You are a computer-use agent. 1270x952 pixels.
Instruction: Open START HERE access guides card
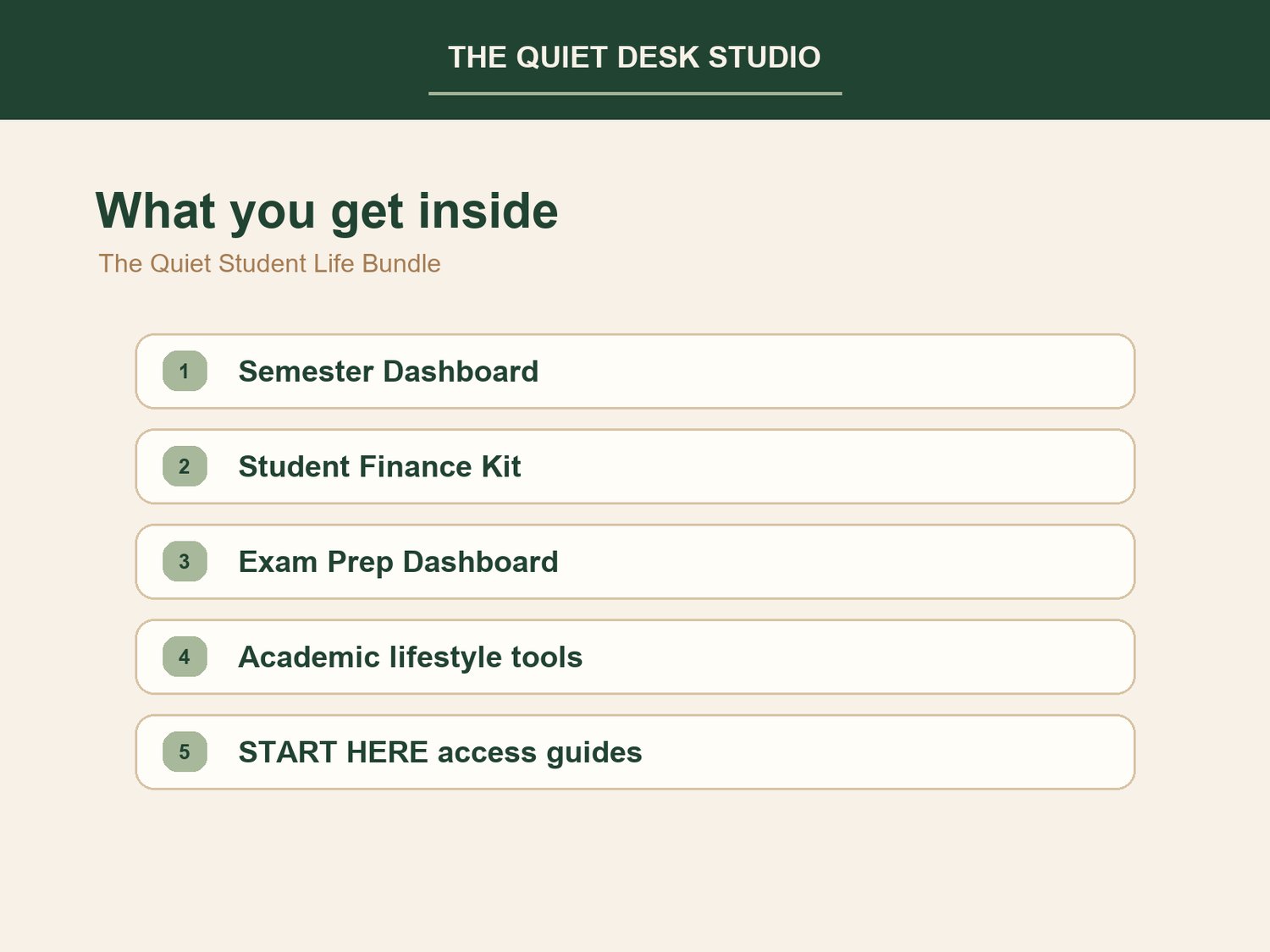coord(635,751)
